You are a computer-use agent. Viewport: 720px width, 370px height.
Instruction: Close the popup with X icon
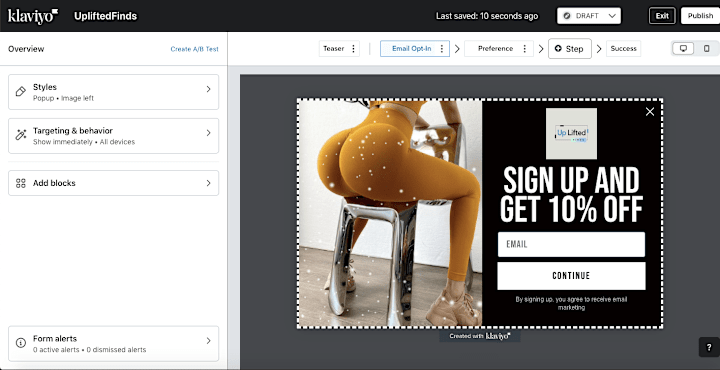tap(650, 112)
